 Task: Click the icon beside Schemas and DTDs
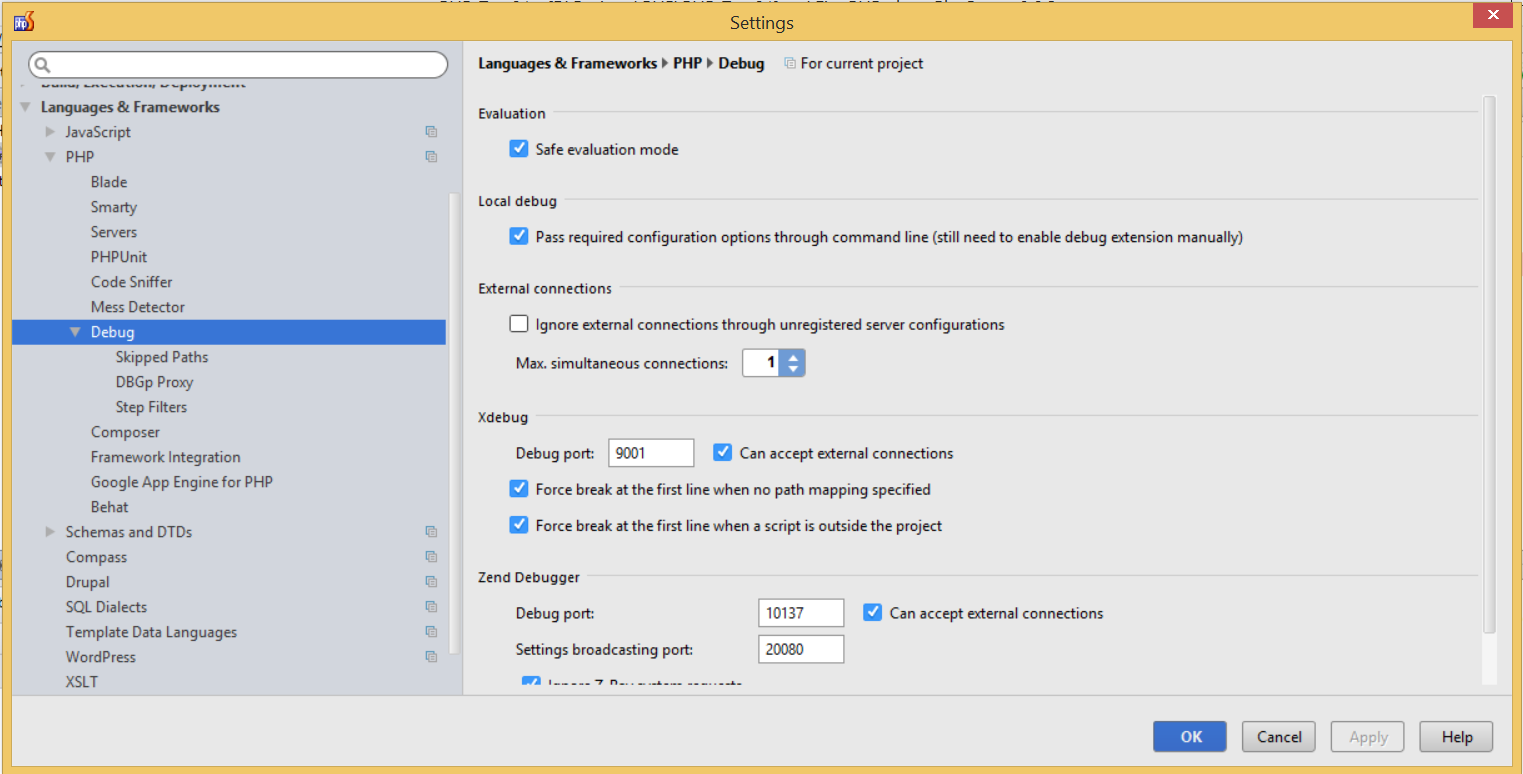(431, 532)
